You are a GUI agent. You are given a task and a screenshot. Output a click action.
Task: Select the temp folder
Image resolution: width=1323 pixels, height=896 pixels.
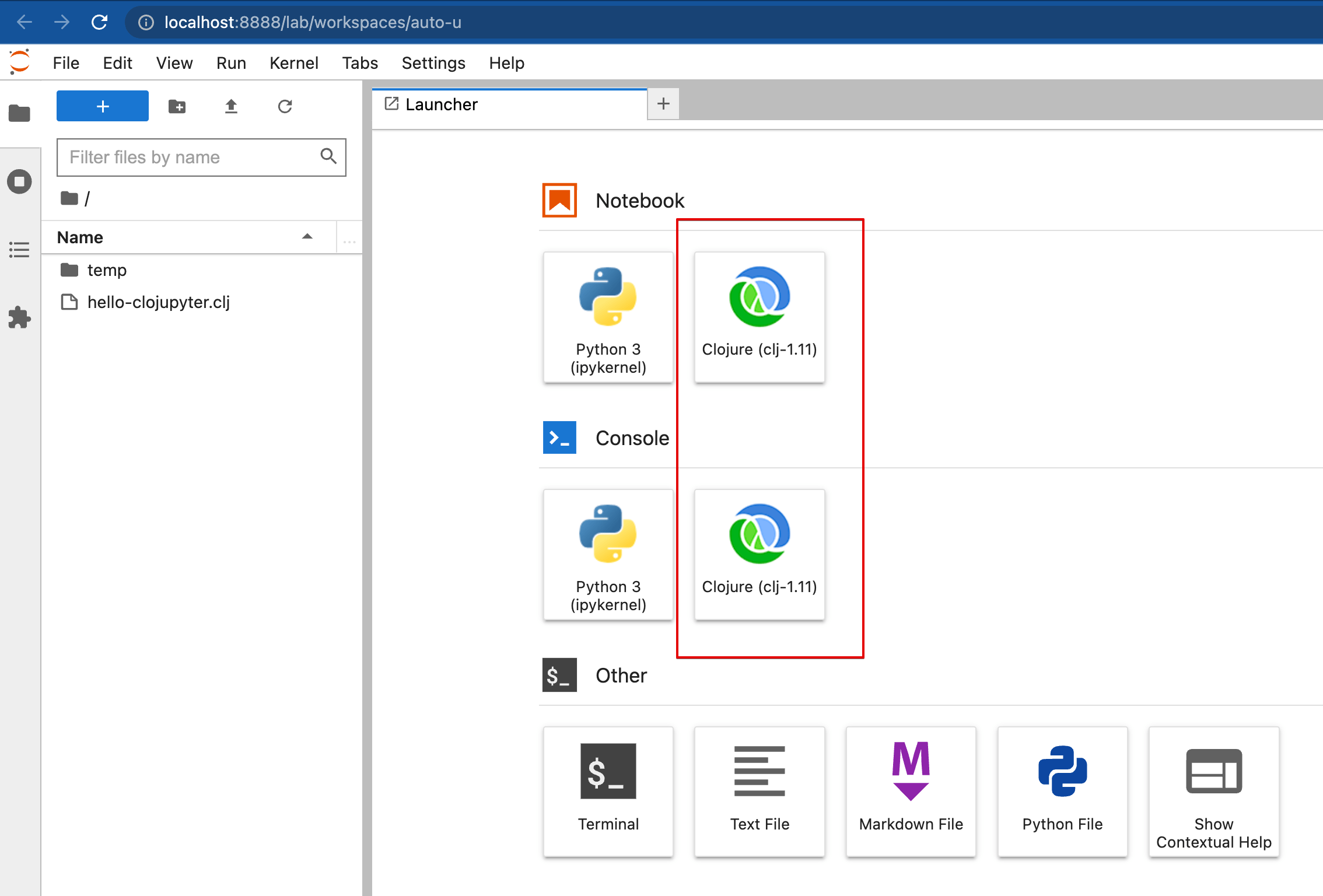202,270
